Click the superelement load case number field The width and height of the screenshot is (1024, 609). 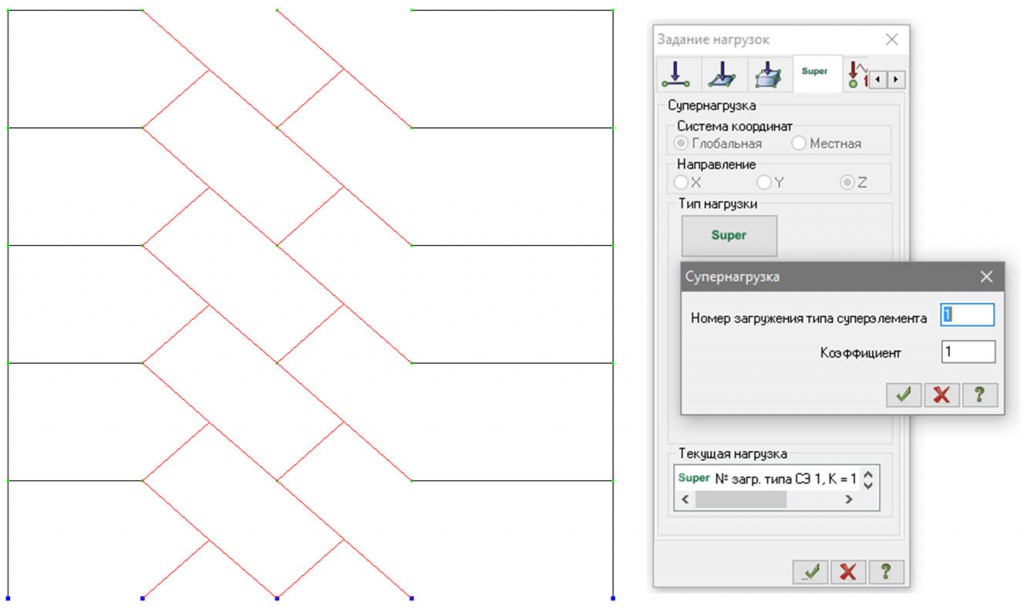[967, 315]
